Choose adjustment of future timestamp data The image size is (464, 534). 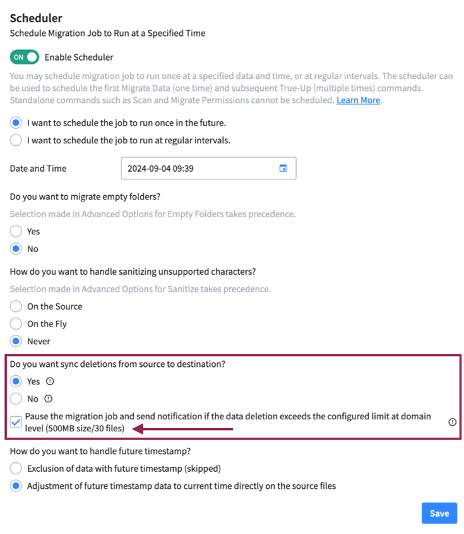(x=16, y=486)
